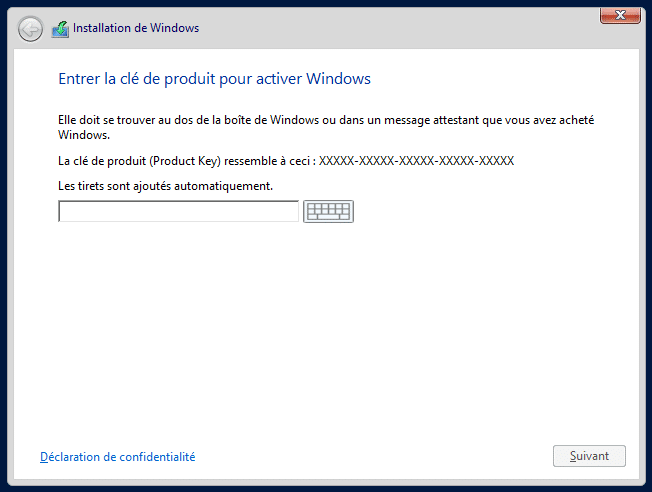Click the round back arrow button
Viewport: 652px width, 492px height.
pos(30,29)
